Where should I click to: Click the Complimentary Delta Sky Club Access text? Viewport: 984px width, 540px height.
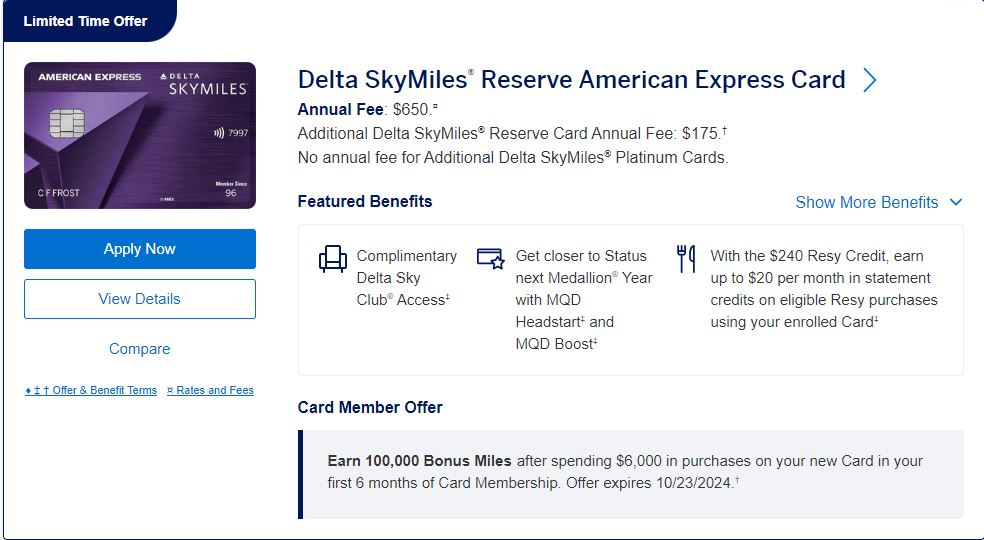[406, 277]
